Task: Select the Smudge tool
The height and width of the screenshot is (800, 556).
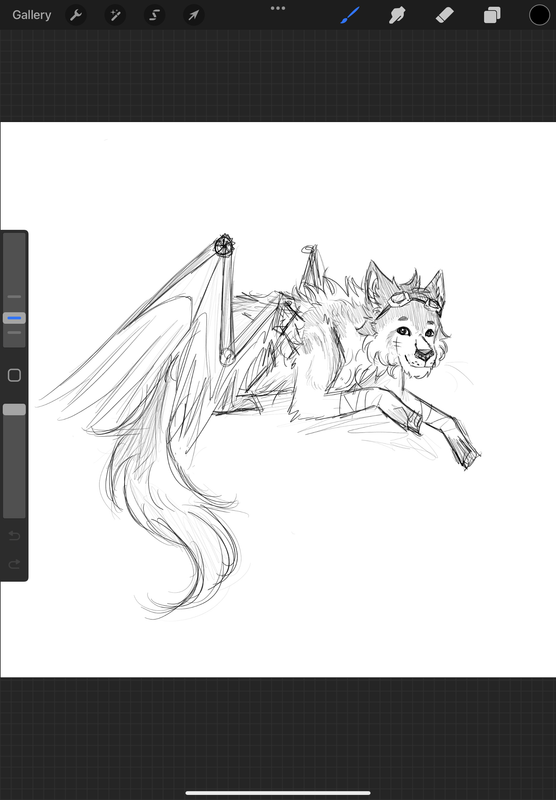Action: (397, 15)
